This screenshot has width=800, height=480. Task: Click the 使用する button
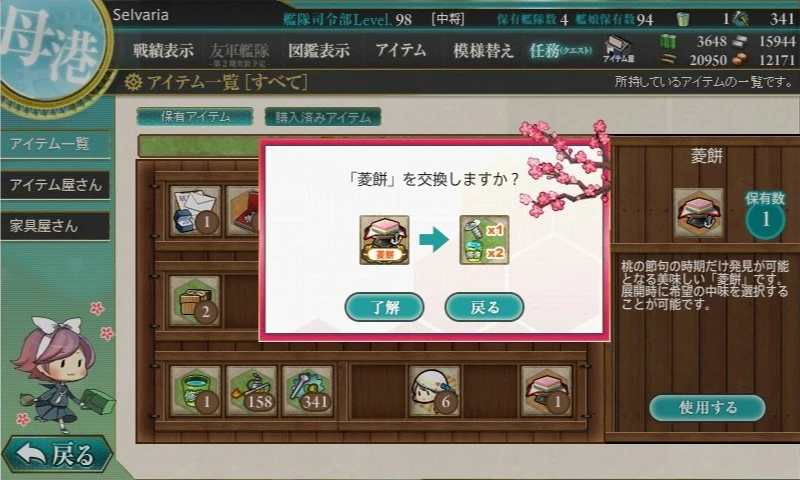pyautogui.click(x=707, y=408)
